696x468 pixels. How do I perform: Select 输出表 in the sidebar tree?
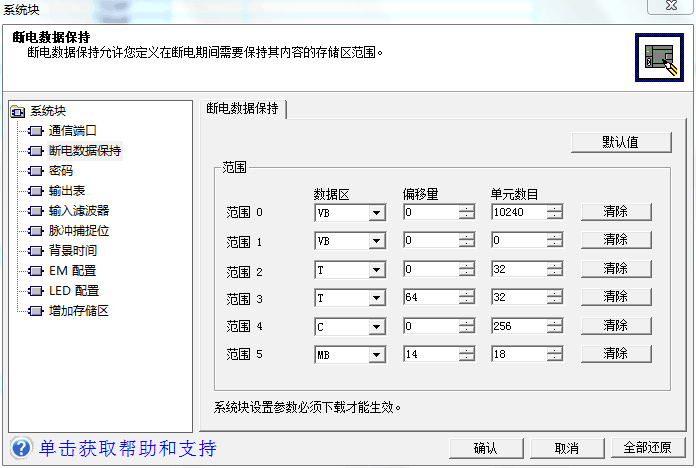click(x=66, y=191)
